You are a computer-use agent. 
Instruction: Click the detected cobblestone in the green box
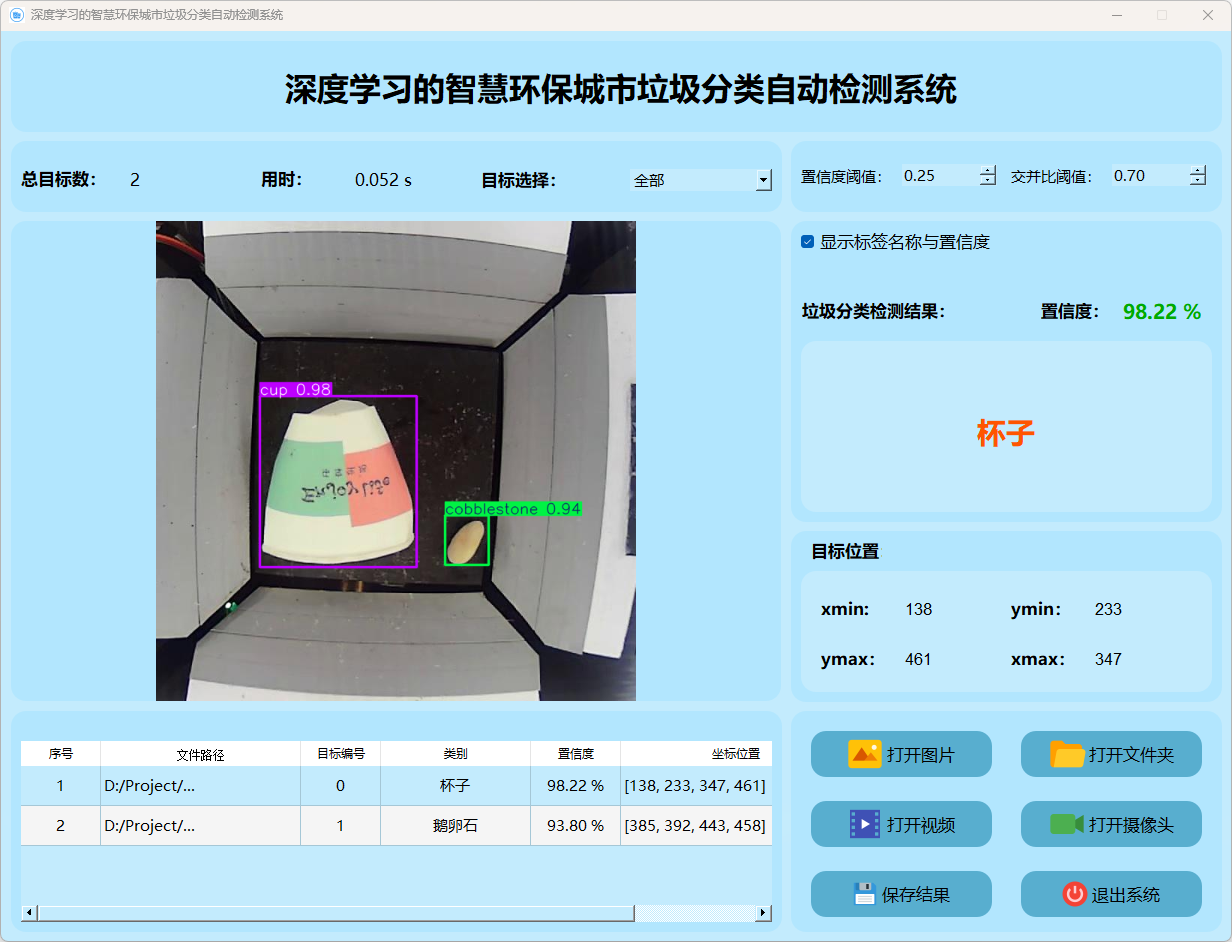(466, 541)
